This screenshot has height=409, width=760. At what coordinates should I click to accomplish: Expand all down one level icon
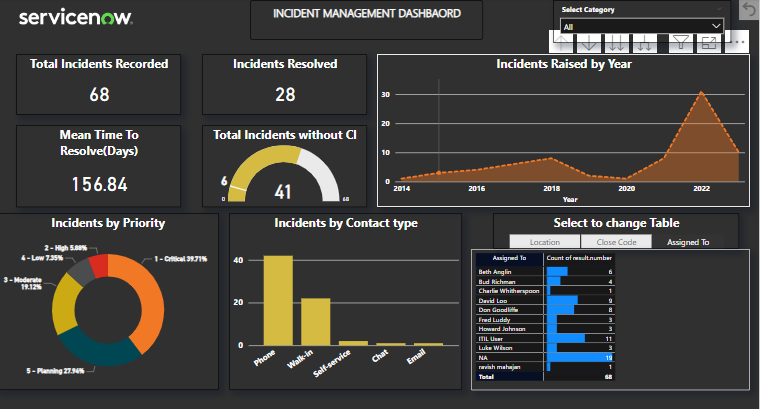(645, 43)
